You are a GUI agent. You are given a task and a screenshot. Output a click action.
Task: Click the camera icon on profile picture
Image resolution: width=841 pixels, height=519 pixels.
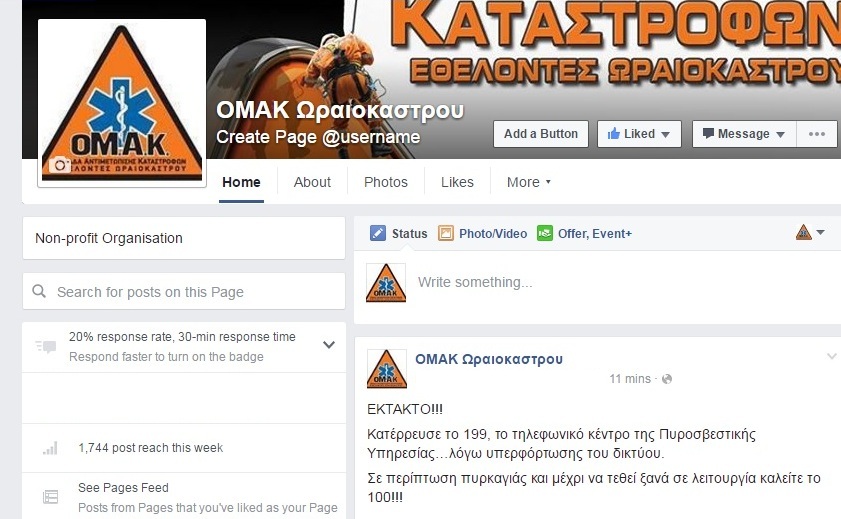click(59, 165)
